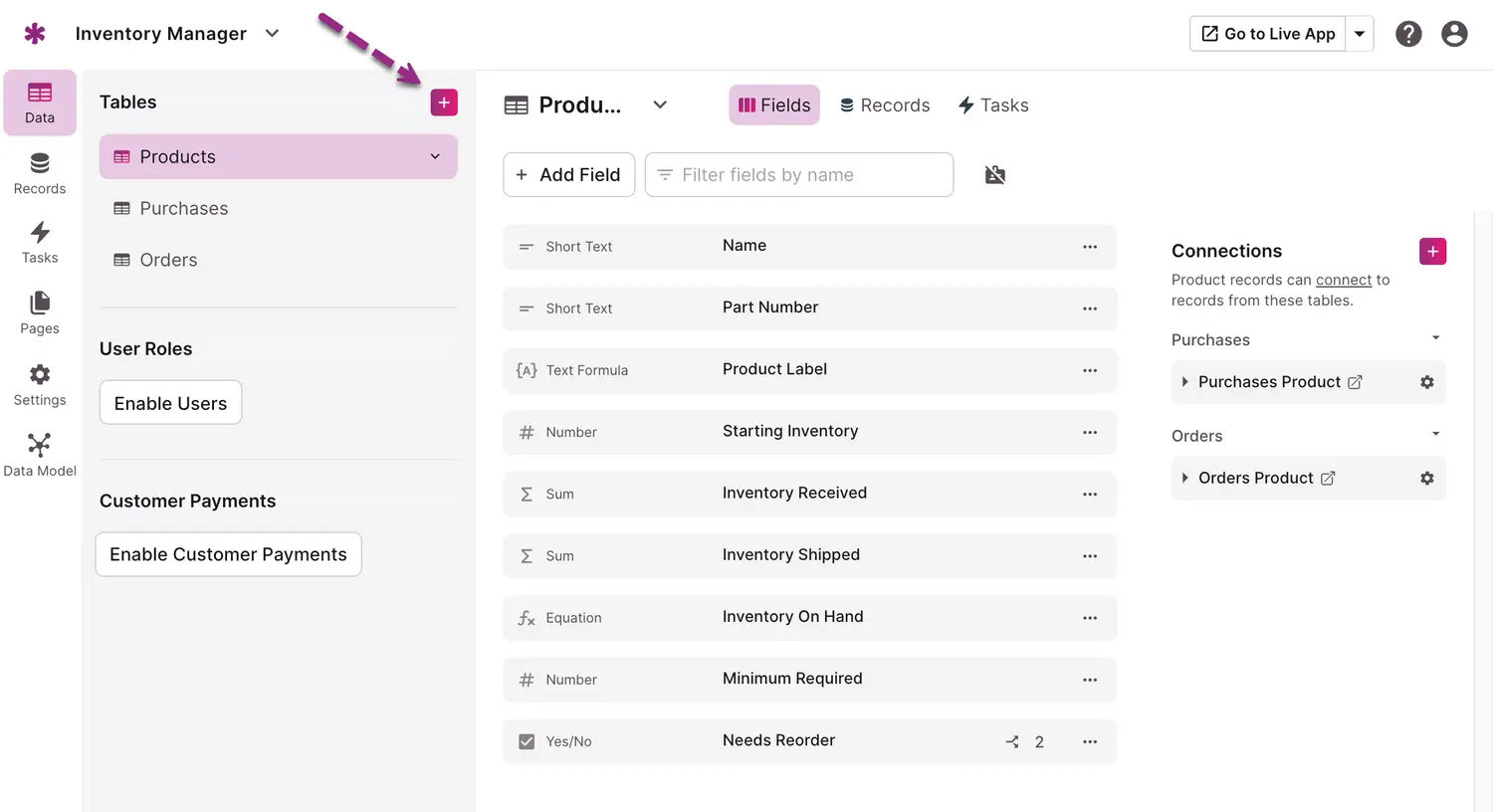Toggle the hidden fields icon beside filter
Image resolution: width=1493 pixels, height=812 pixels.
pos(994,175)
